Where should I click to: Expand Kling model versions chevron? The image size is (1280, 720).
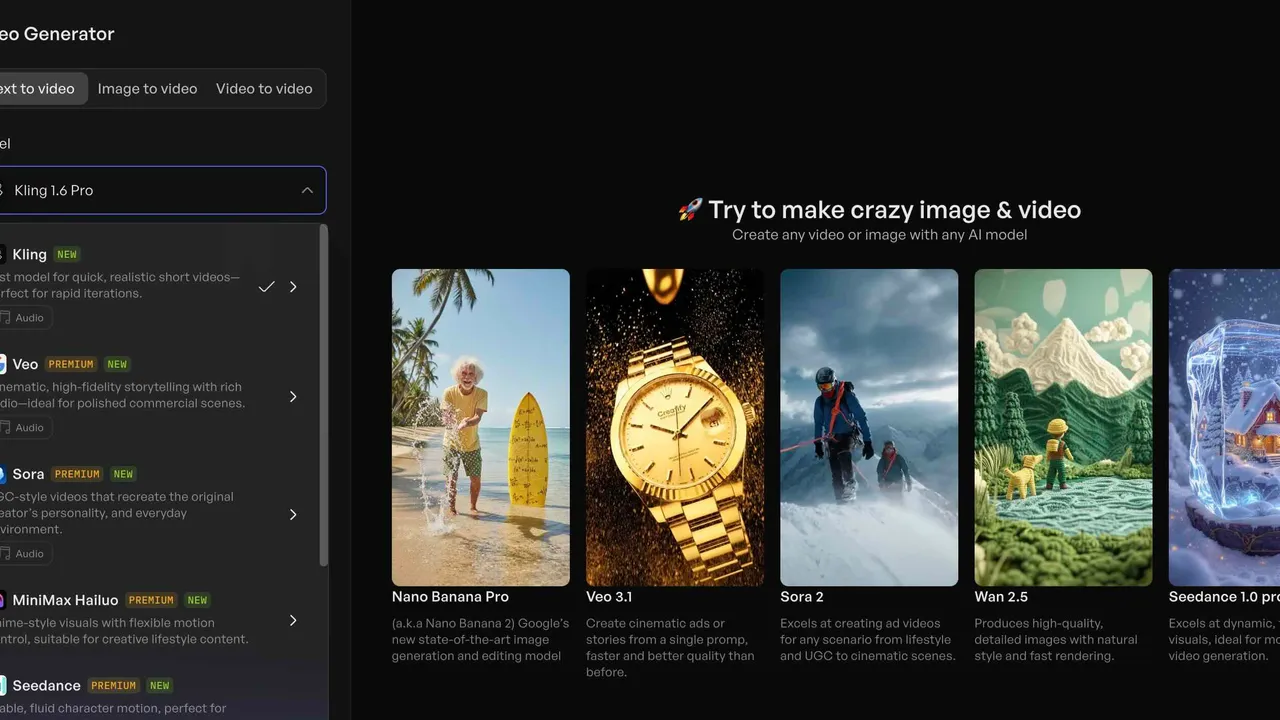click(x=293, y=287)
